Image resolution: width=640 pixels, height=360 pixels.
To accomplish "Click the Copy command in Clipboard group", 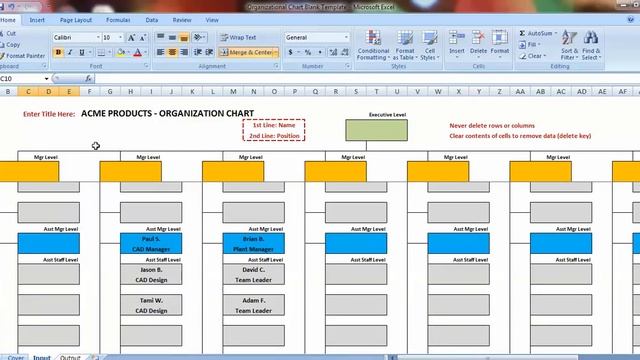I will tap(10, 44).
